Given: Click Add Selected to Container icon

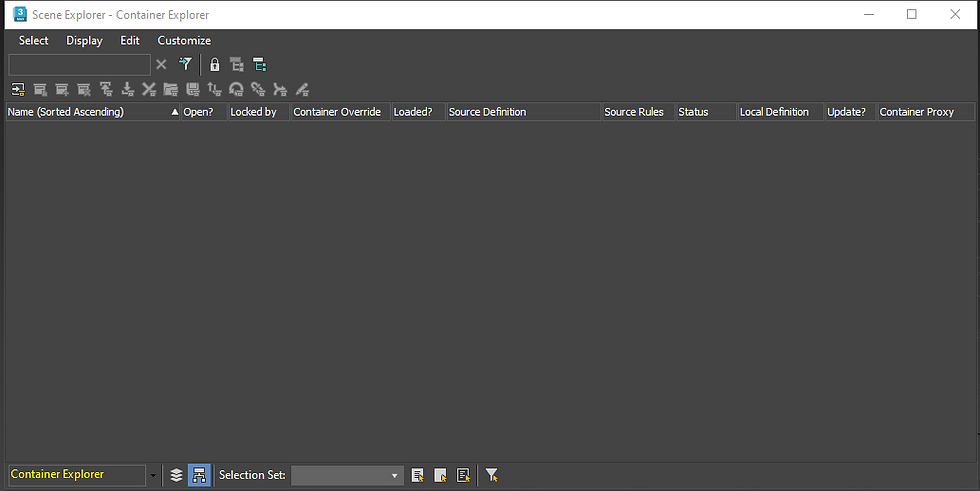Looking at the screenshot, I should click(x=62, y=89).
